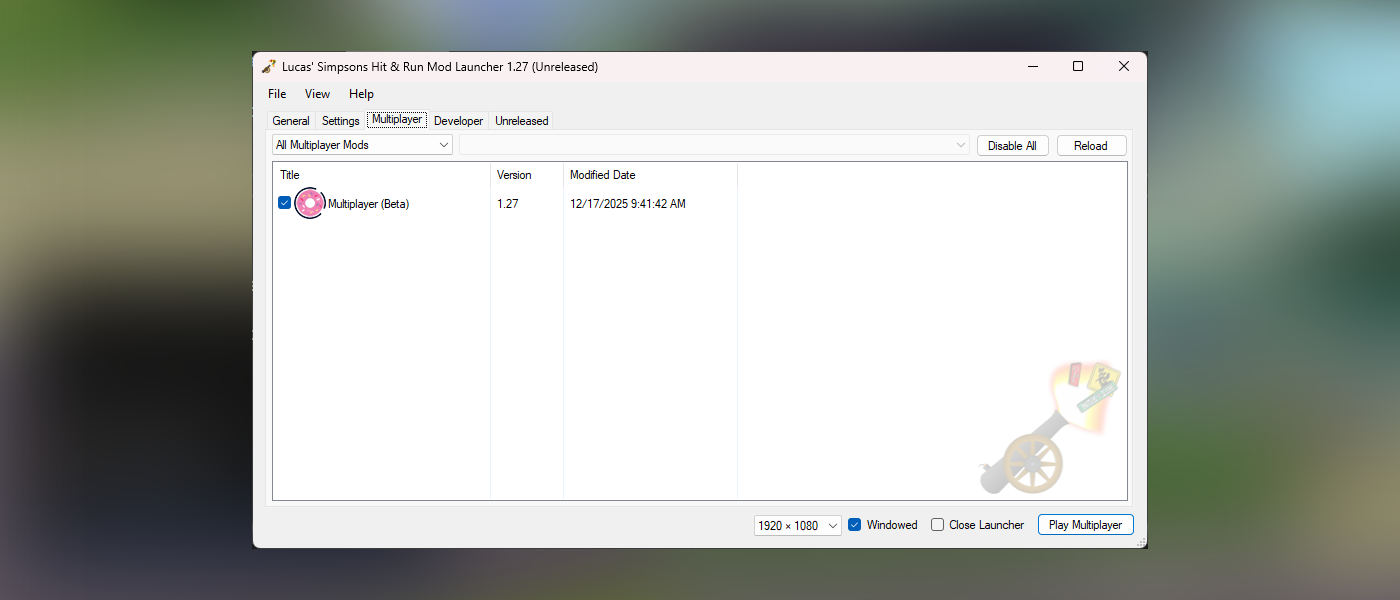The height and width of the screenshot is (600, 1400).
Task: Switch to the Unreleased tab
Action: point(521,120)
